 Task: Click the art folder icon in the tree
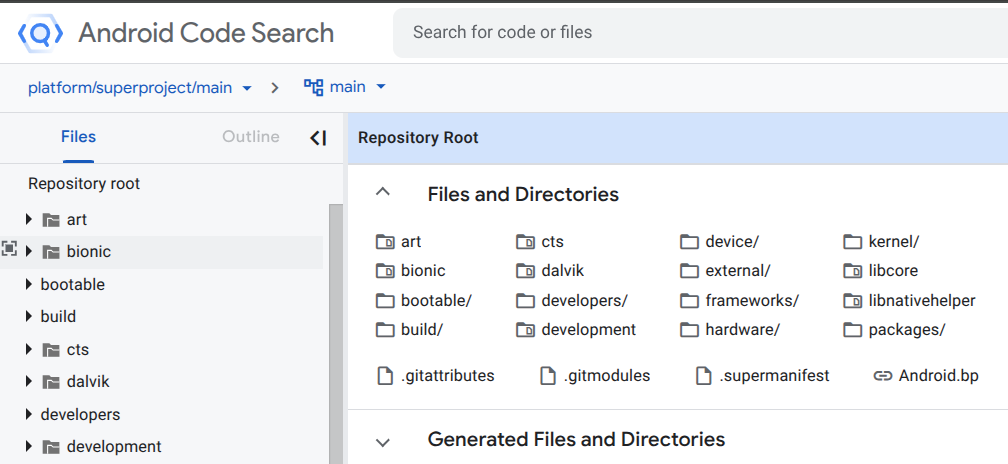[51, 220]
